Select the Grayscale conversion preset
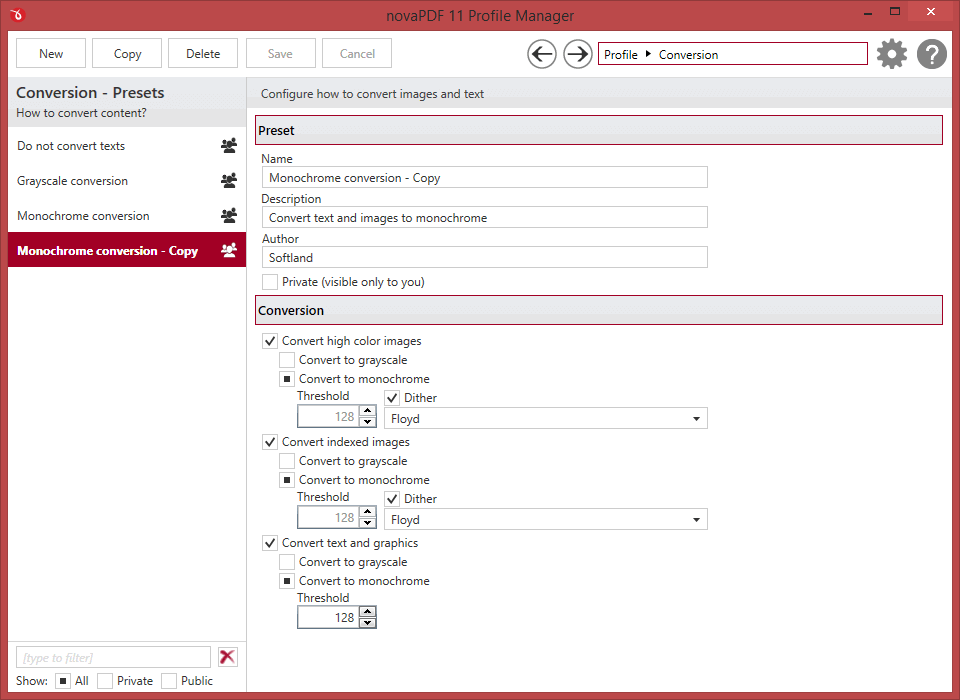Screen dimensions: 960x700 pyautogui.click(x=73, y=181)
